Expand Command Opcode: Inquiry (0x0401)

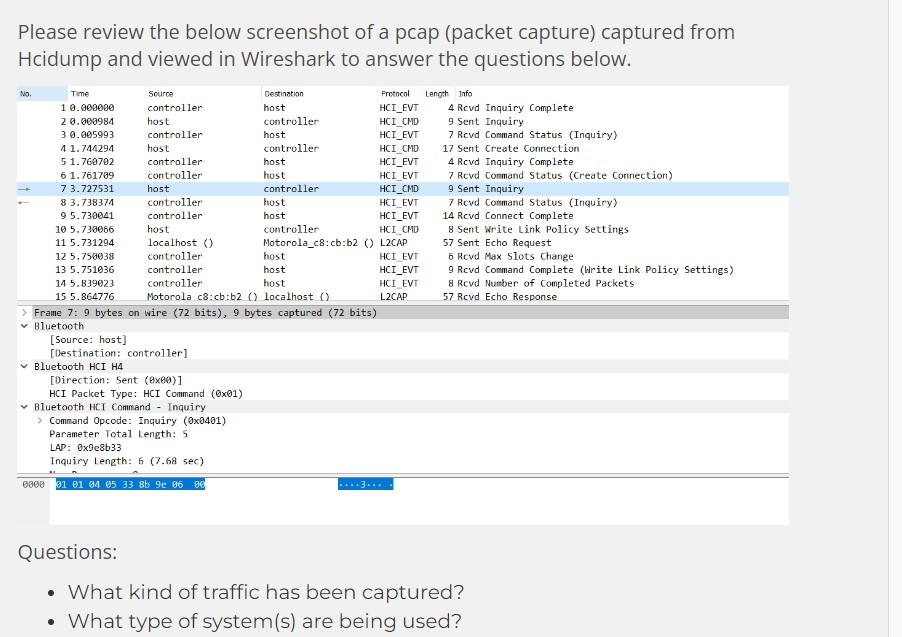point(40,421)
